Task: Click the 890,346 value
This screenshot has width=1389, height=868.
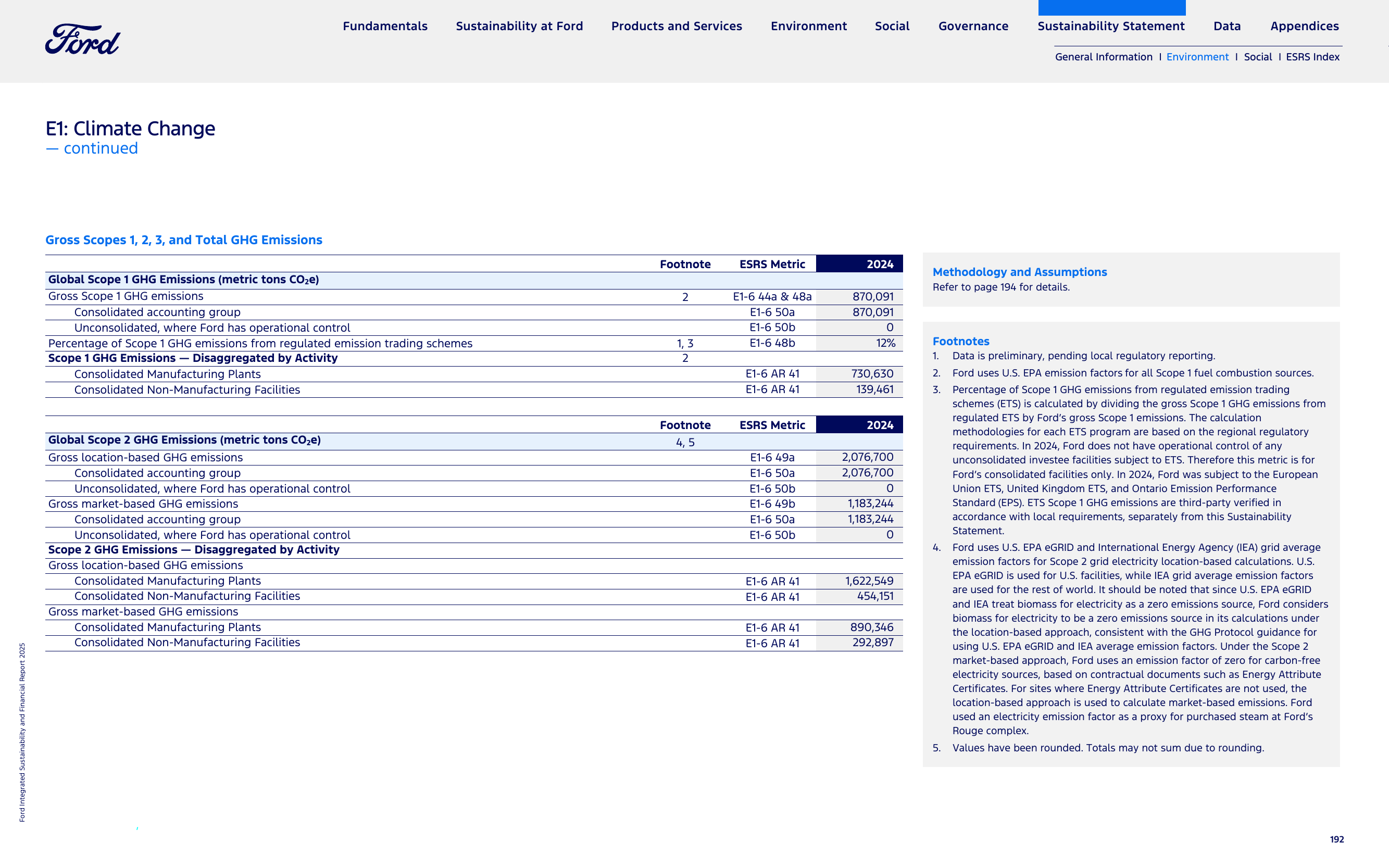Action: point(872,627)
